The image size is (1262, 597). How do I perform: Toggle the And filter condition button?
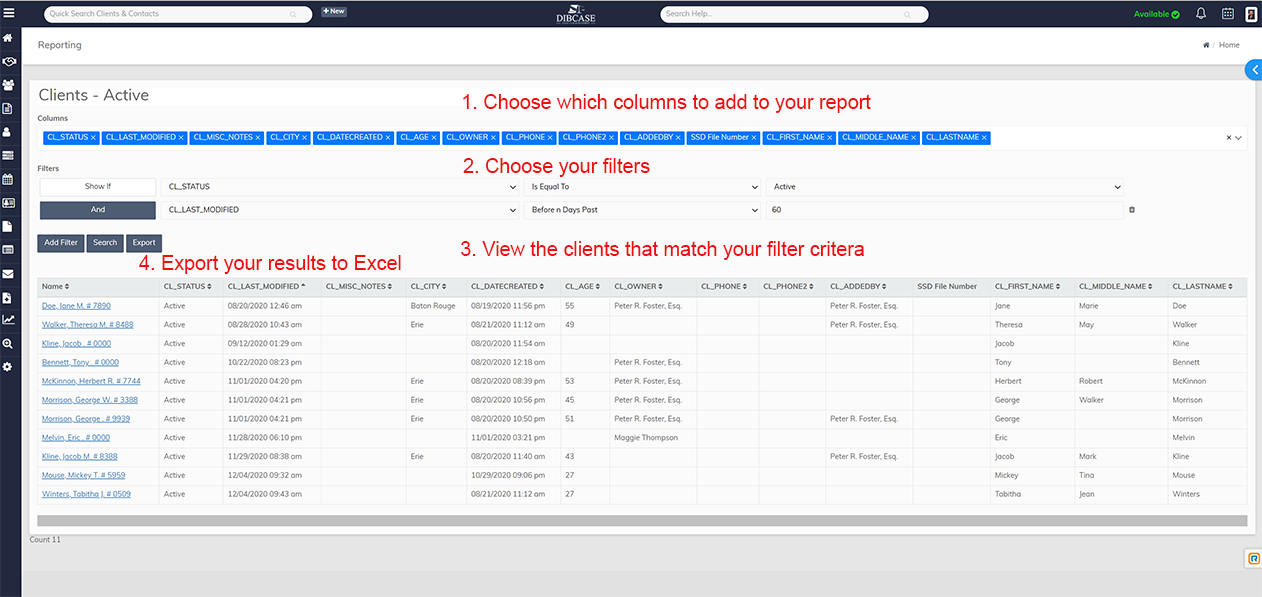(x=97, y=210)
